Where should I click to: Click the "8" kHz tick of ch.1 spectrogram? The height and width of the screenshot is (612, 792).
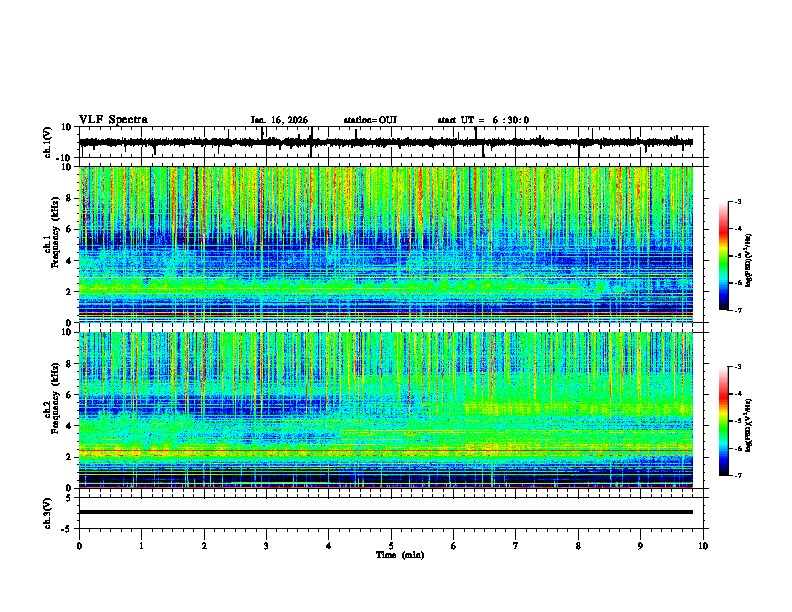point(70,198)
